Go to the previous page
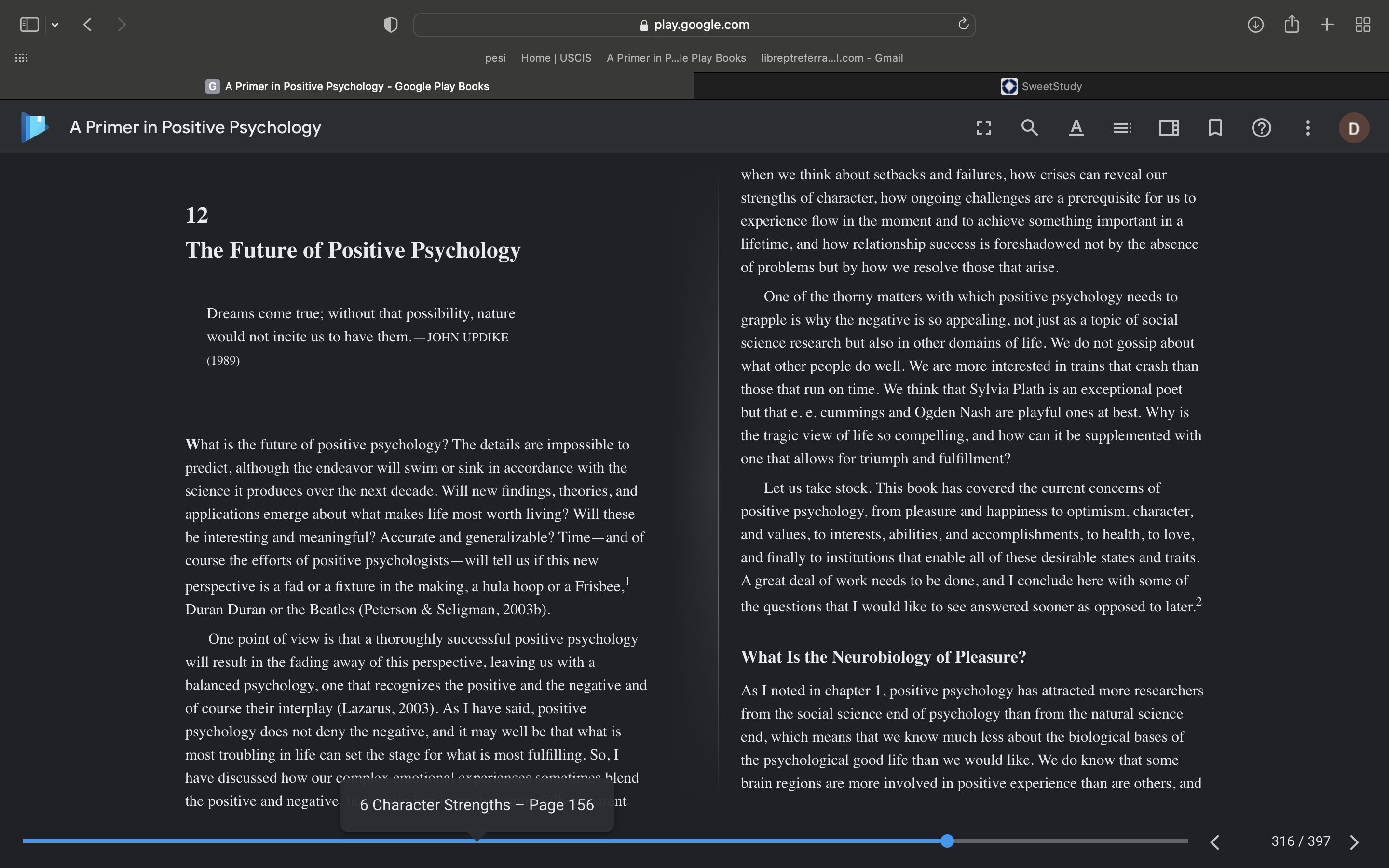Viewport: 1389px width, 868px height. [x=1214, y=841]
